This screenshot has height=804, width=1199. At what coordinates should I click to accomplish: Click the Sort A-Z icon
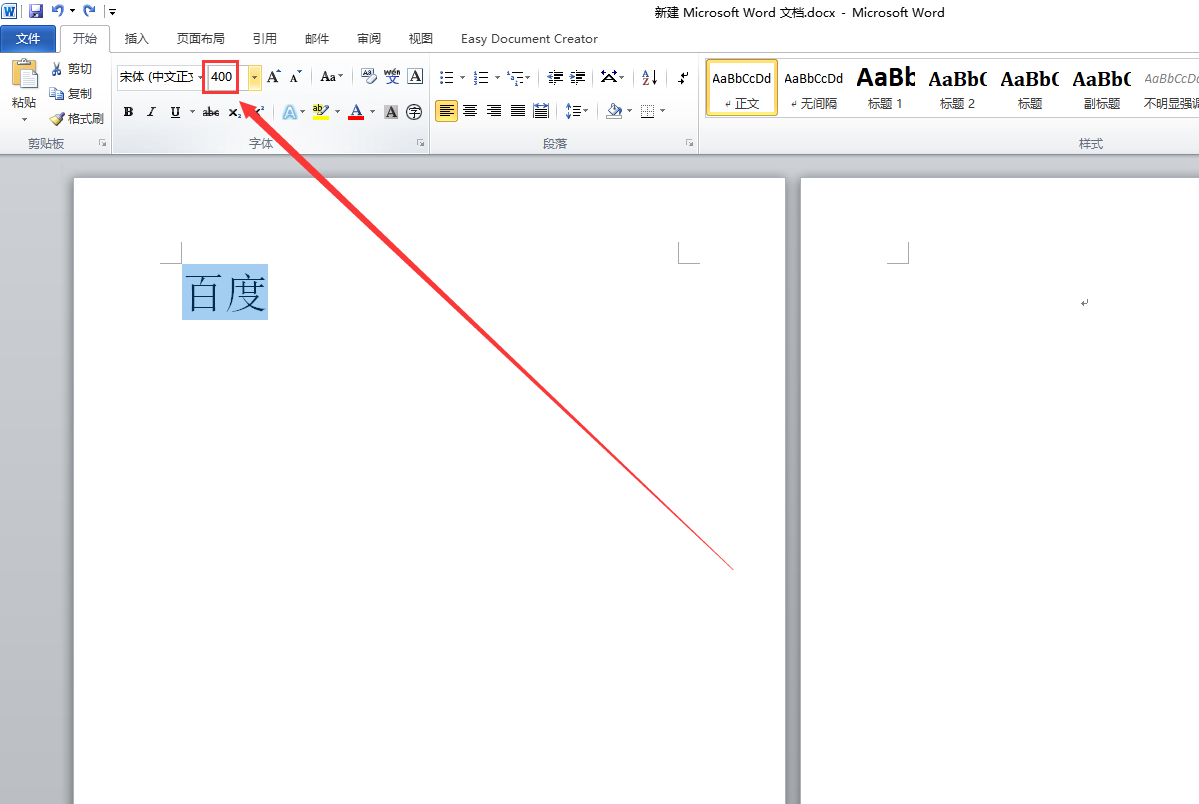(x=649, y=77)
